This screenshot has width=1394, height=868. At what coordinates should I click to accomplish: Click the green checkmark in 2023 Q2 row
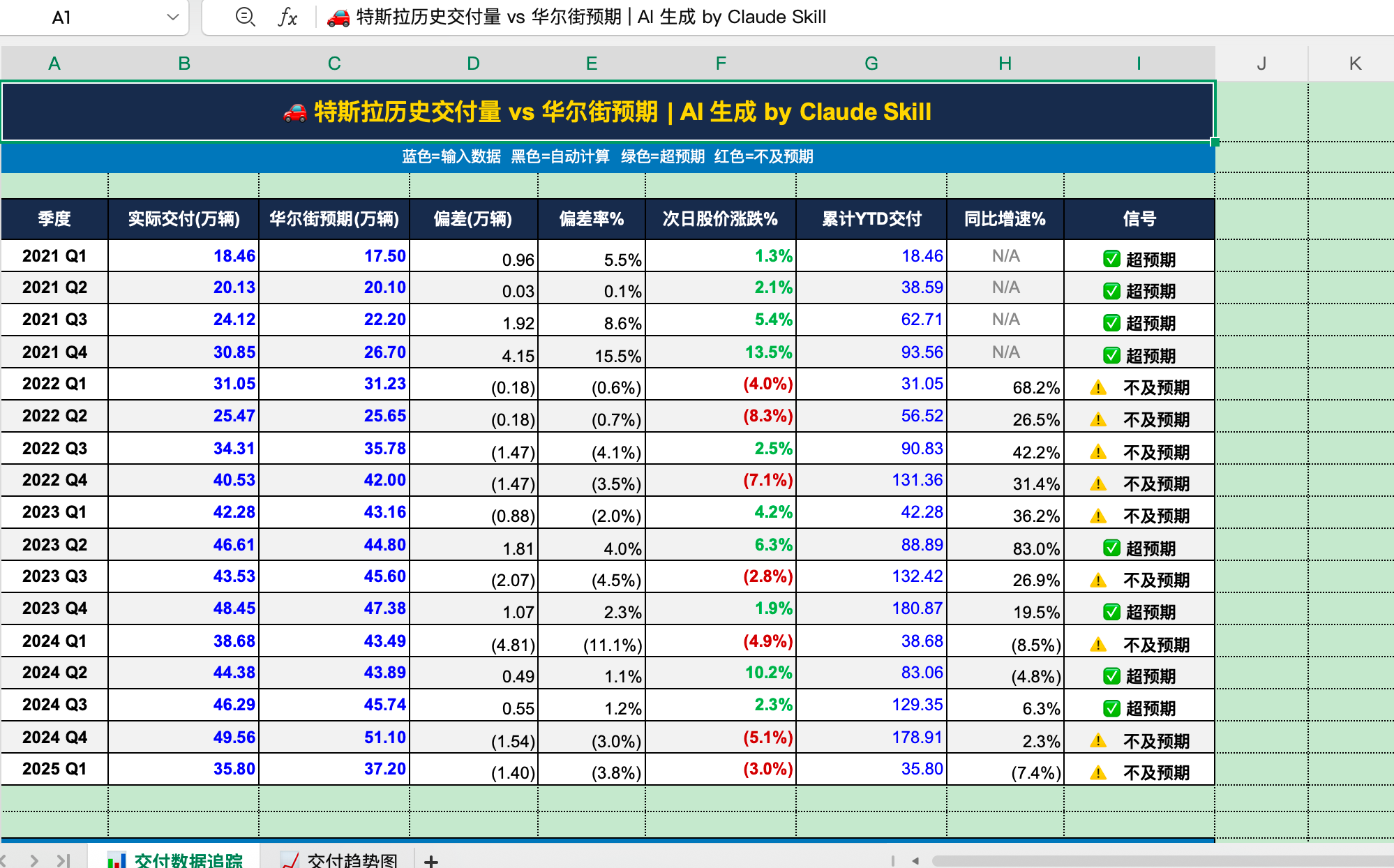pyautogui.click(x=1111, y=548)
